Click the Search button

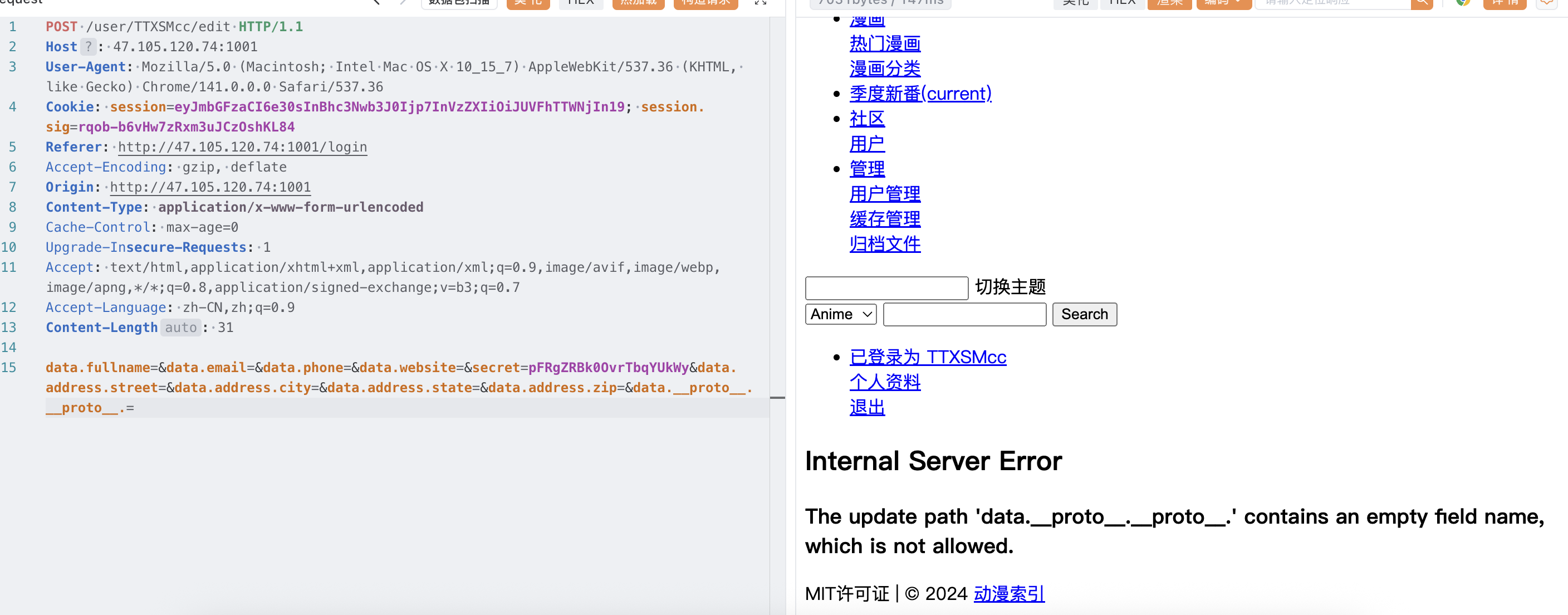[1084, 314]
